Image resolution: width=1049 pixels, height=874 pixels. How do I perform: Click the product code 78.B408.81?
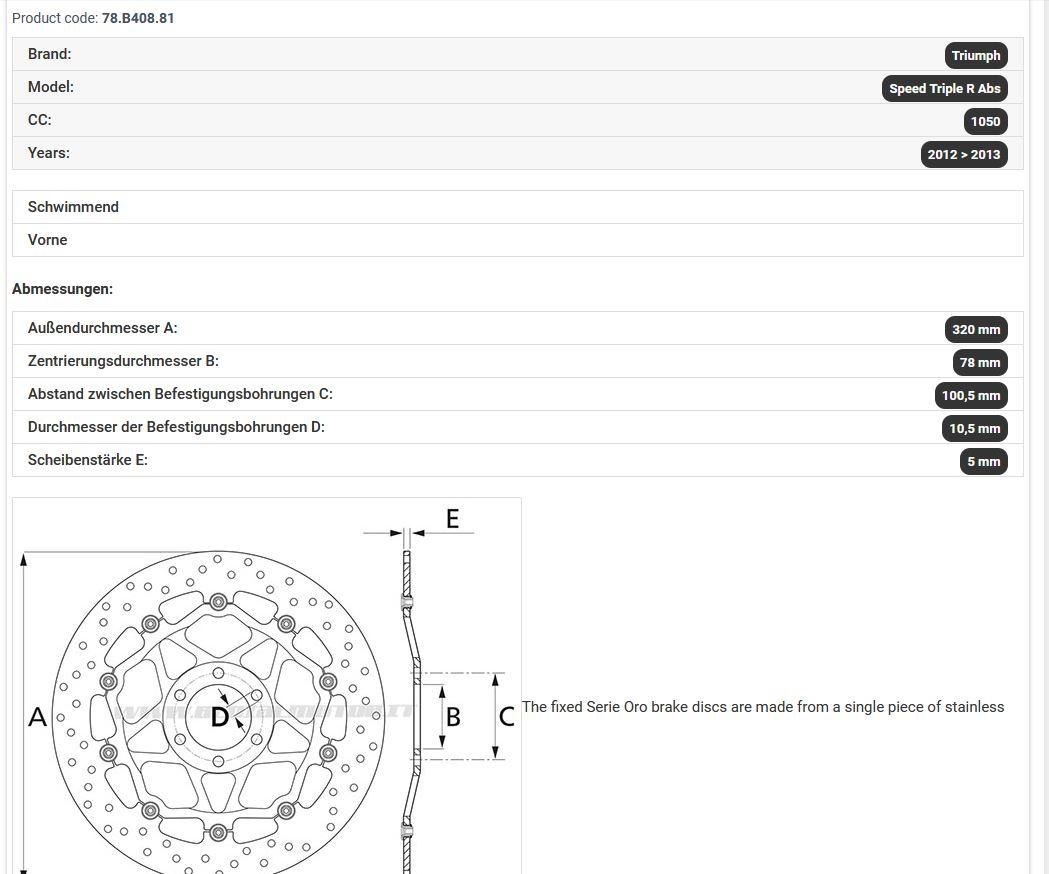[x=138, y=18]
